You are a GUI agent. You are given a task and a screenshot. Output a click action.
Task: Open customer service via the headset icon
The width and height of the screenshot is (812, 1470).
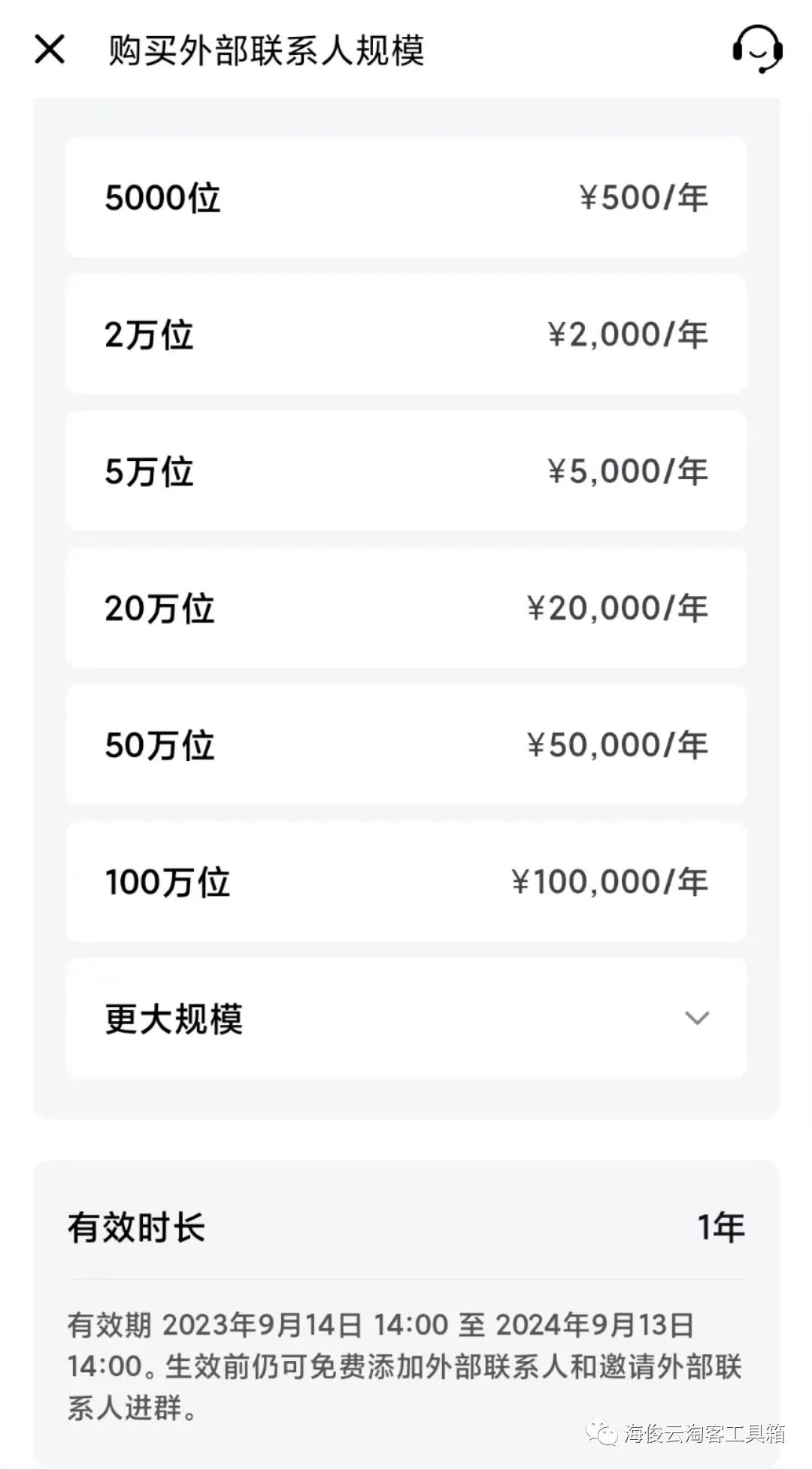[x=757, y=49]
